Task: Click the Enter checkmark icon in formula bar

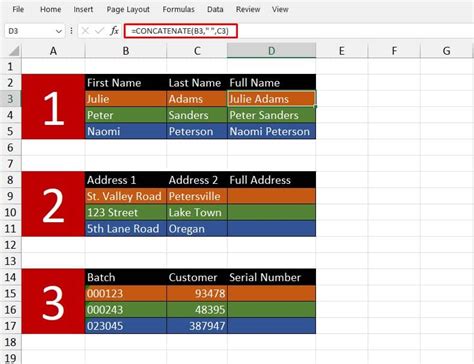Action: click(99, 31)
